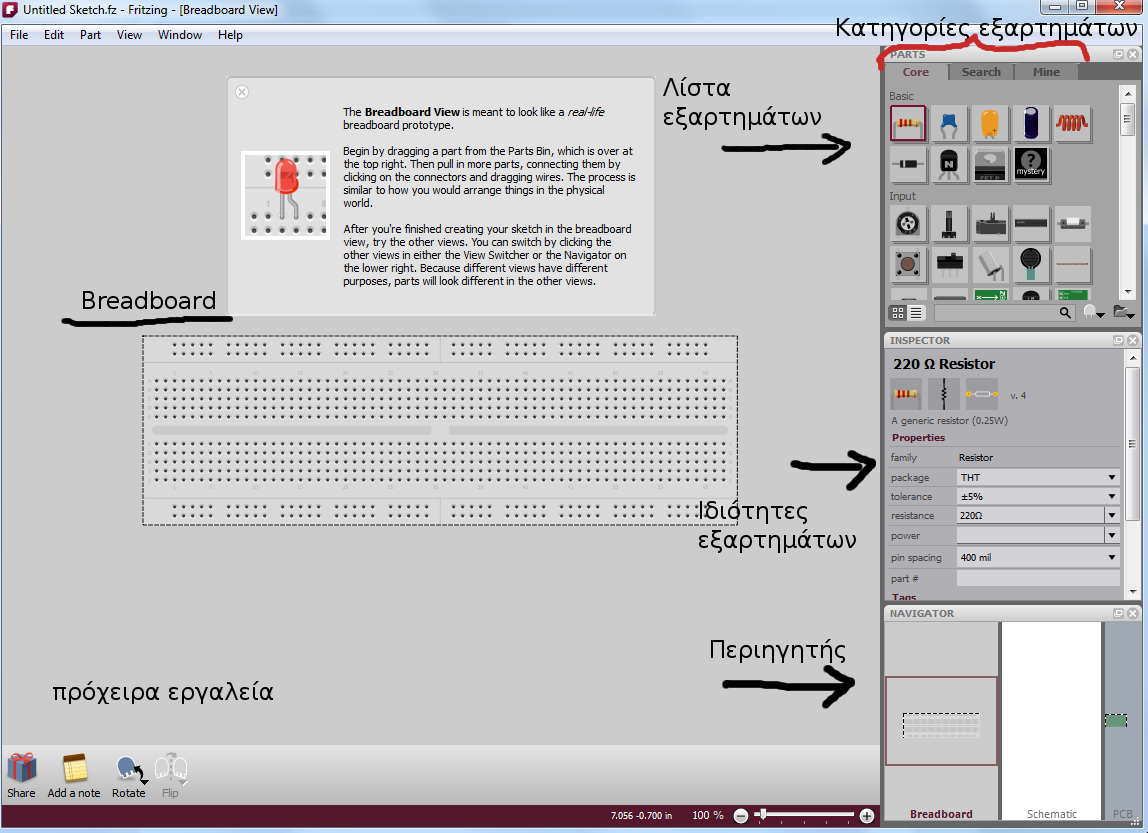Open the File menu

[x=19, y=34]
